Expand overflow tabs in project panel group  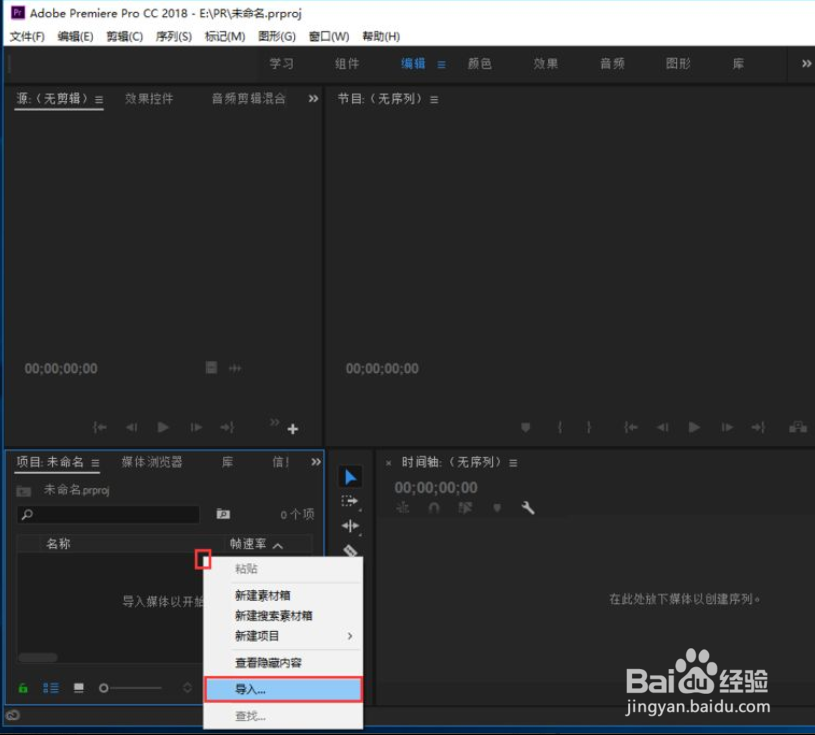[316, 462]
